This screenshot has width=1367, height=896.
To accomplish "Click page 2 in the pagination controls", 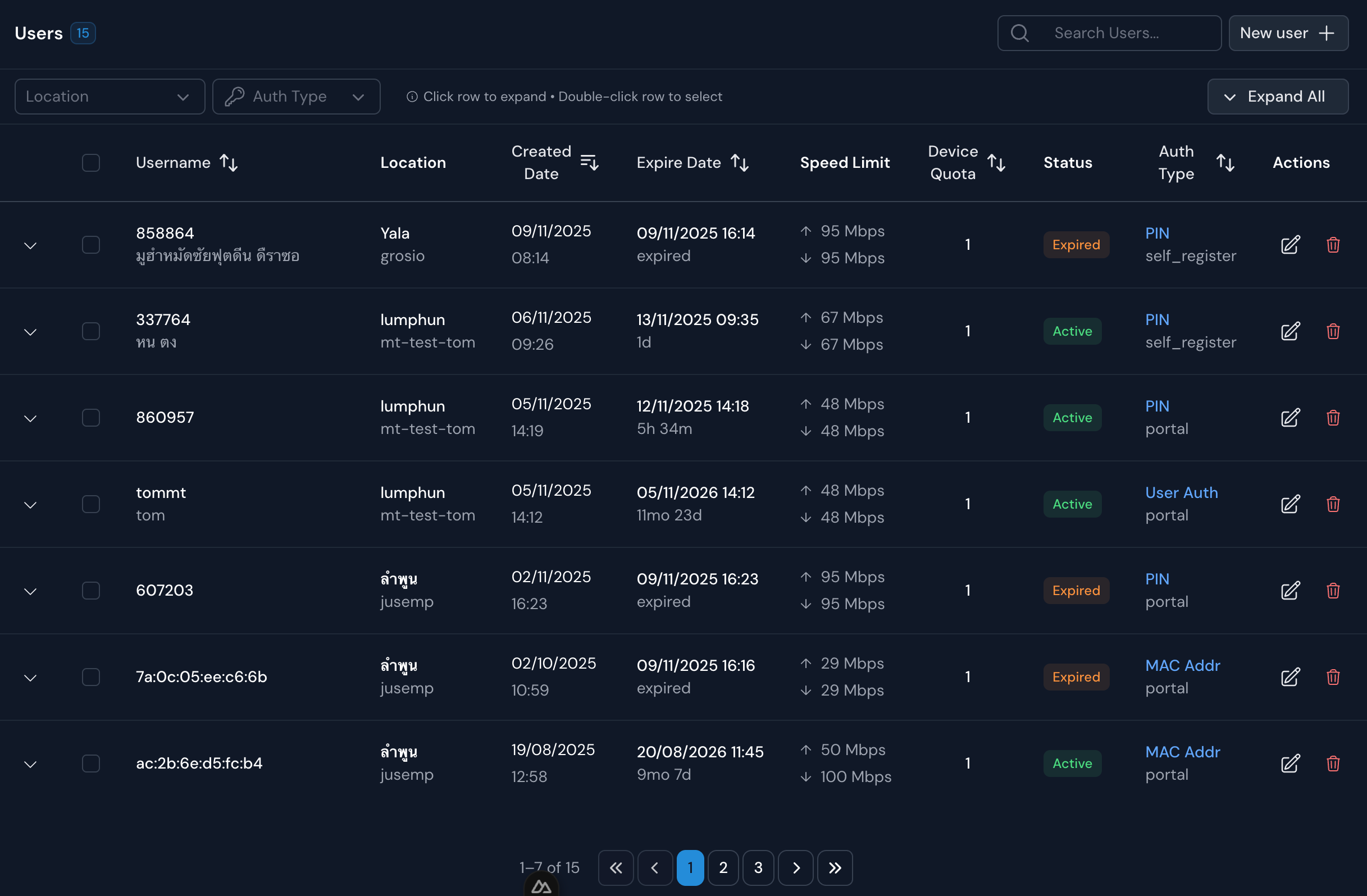I will pyautogui.click(x=723, y=867).
